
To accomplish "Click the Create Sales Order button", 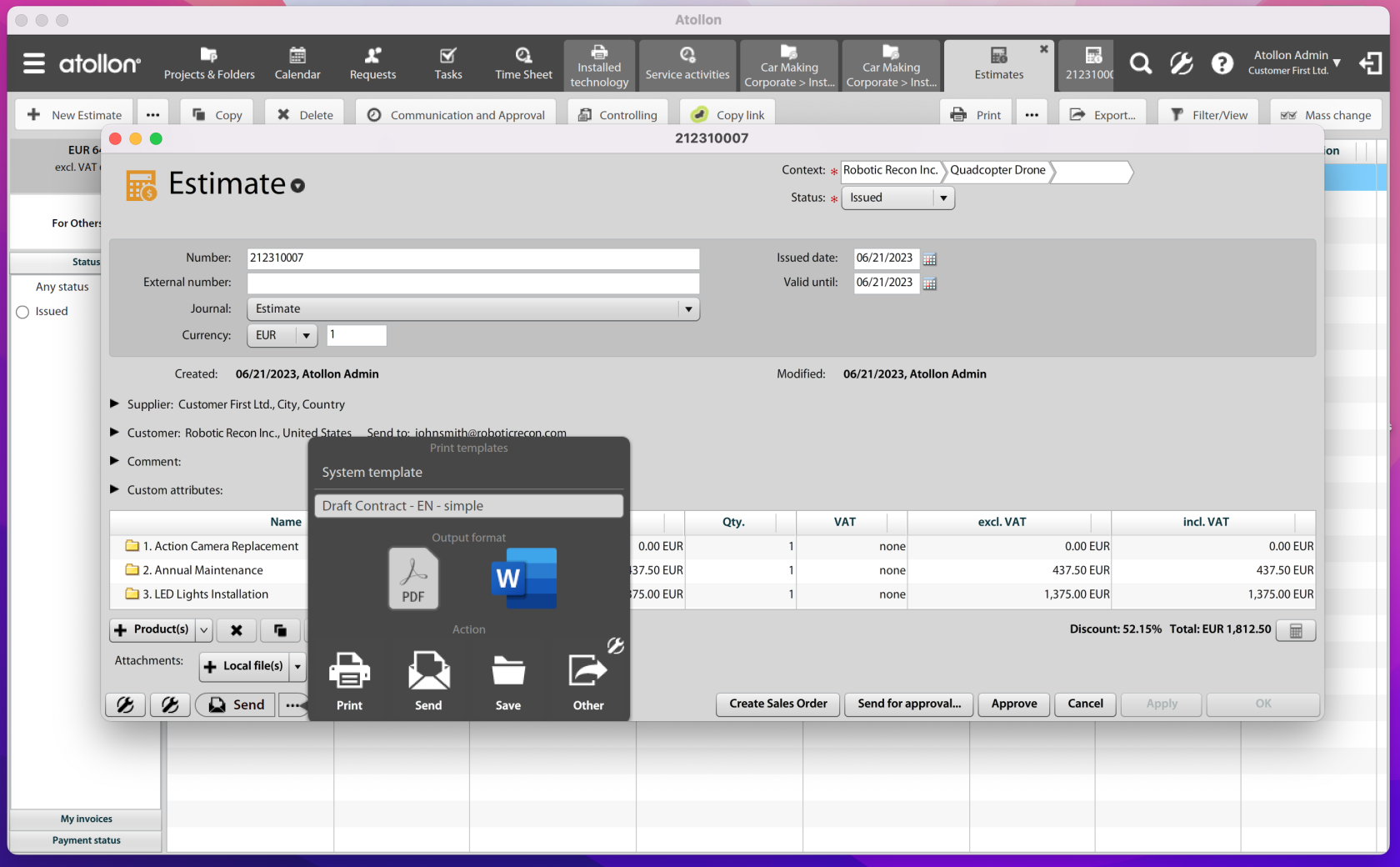I will (778, 704).
